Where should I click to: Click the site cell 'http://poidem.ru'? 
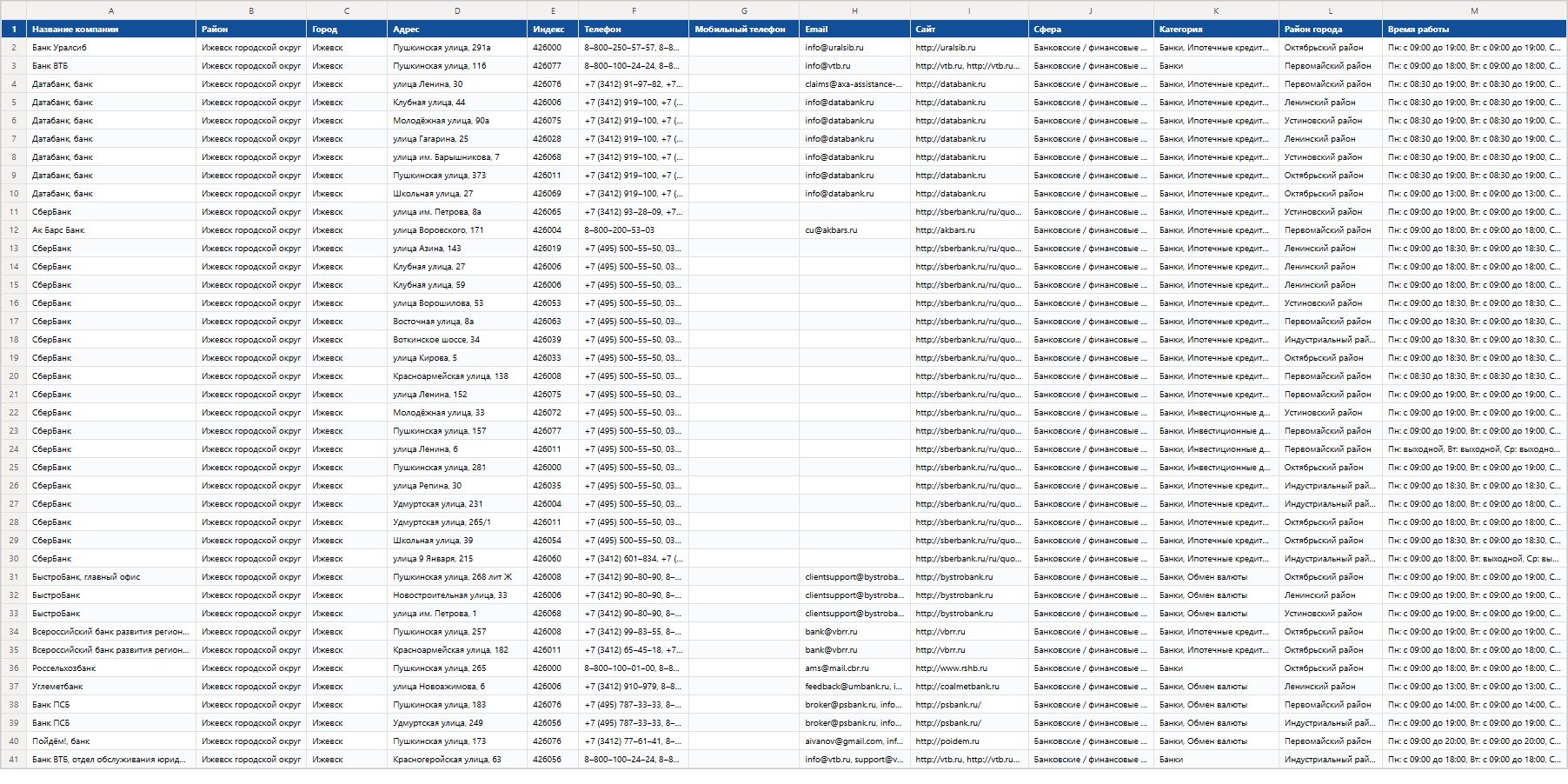click(x=969, y=741)
